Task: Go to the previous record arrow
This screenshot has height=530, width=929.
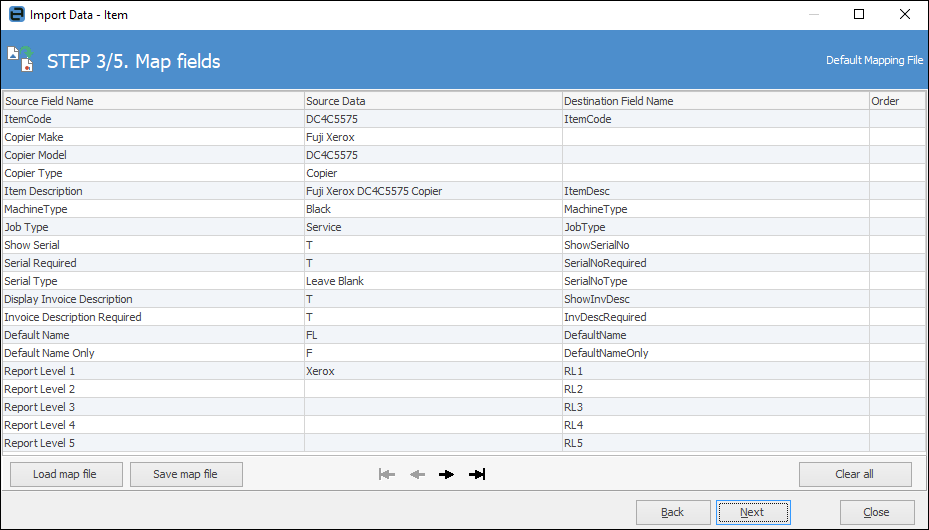Action: 418,474
